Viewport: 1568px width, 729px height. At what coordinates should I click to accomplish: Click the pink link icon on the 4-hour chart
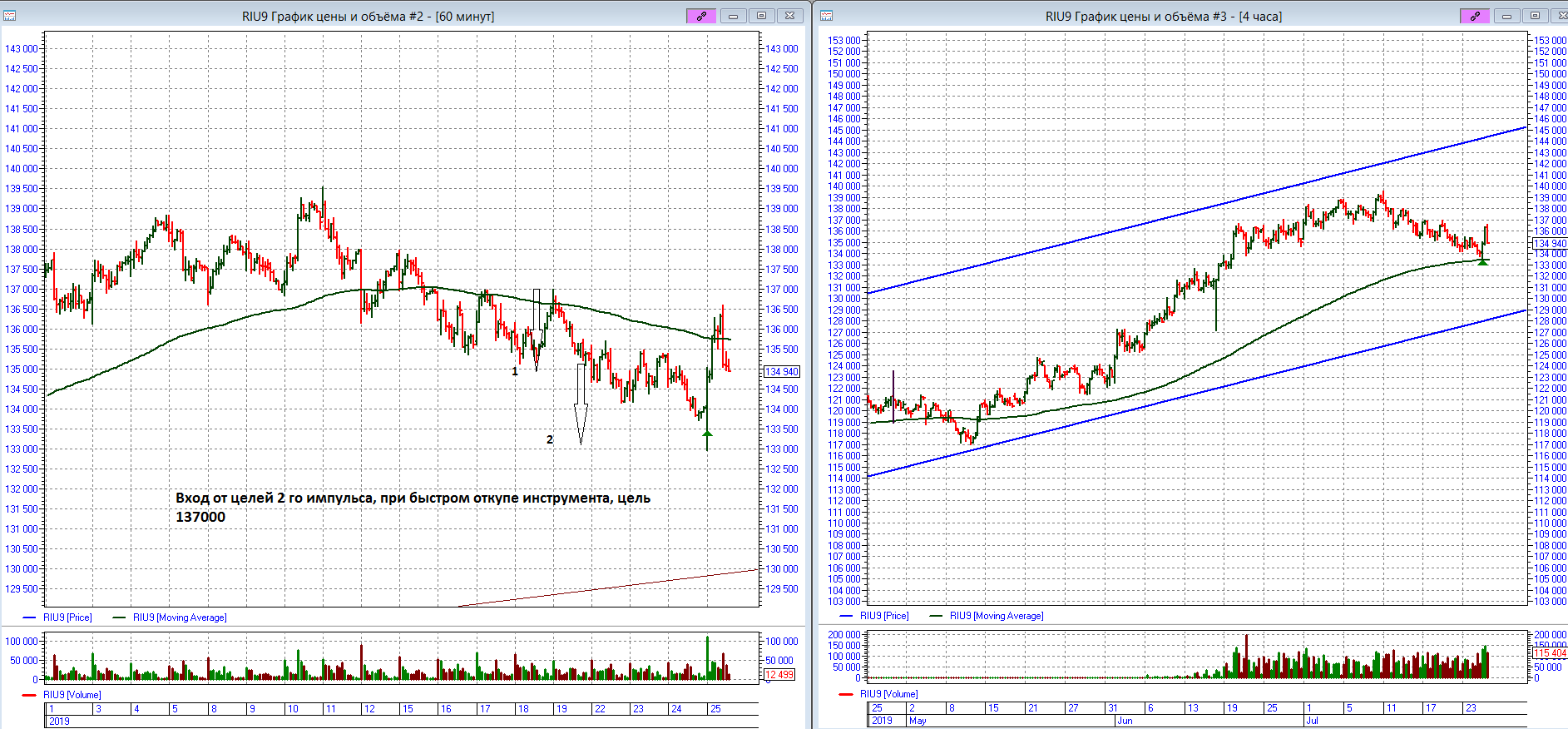1475,16
